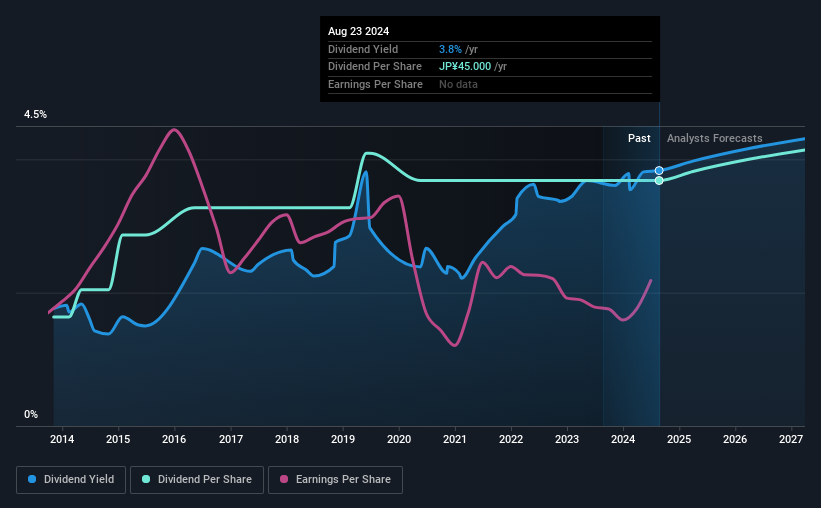Click the 2021 x-axis label
The image size is (821, 508).
tap(454, 439)
